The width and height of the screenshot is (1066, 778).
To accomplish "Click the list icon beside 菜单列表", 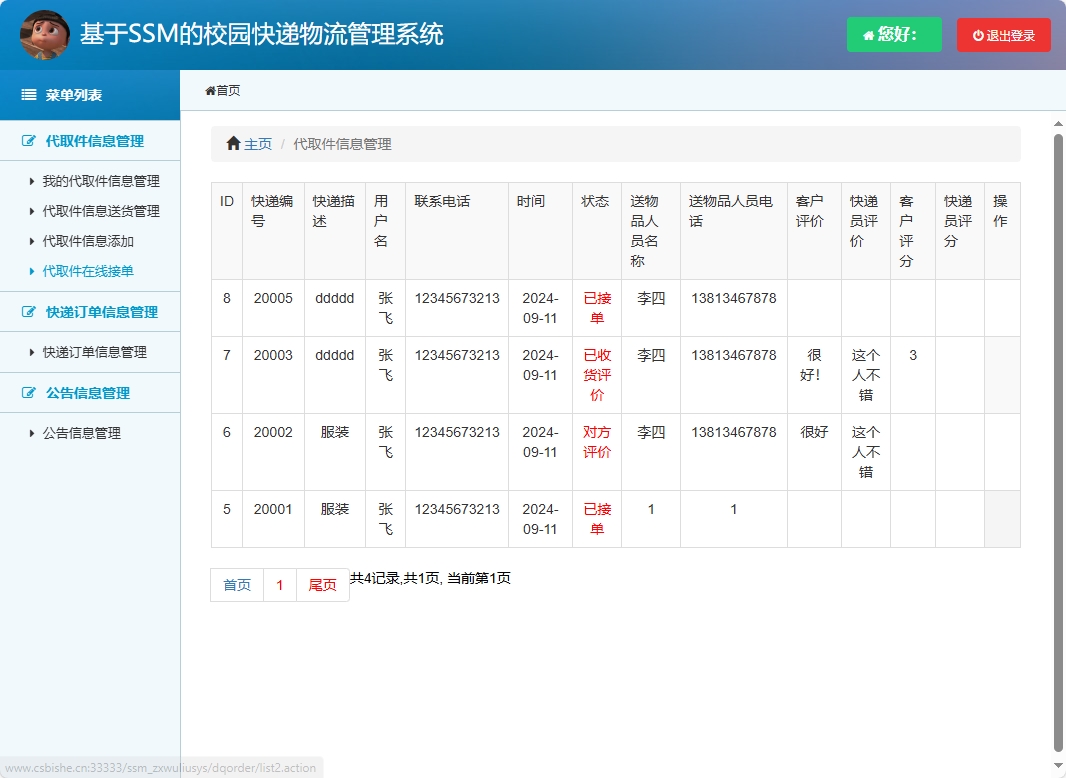I will click(28, 95).
